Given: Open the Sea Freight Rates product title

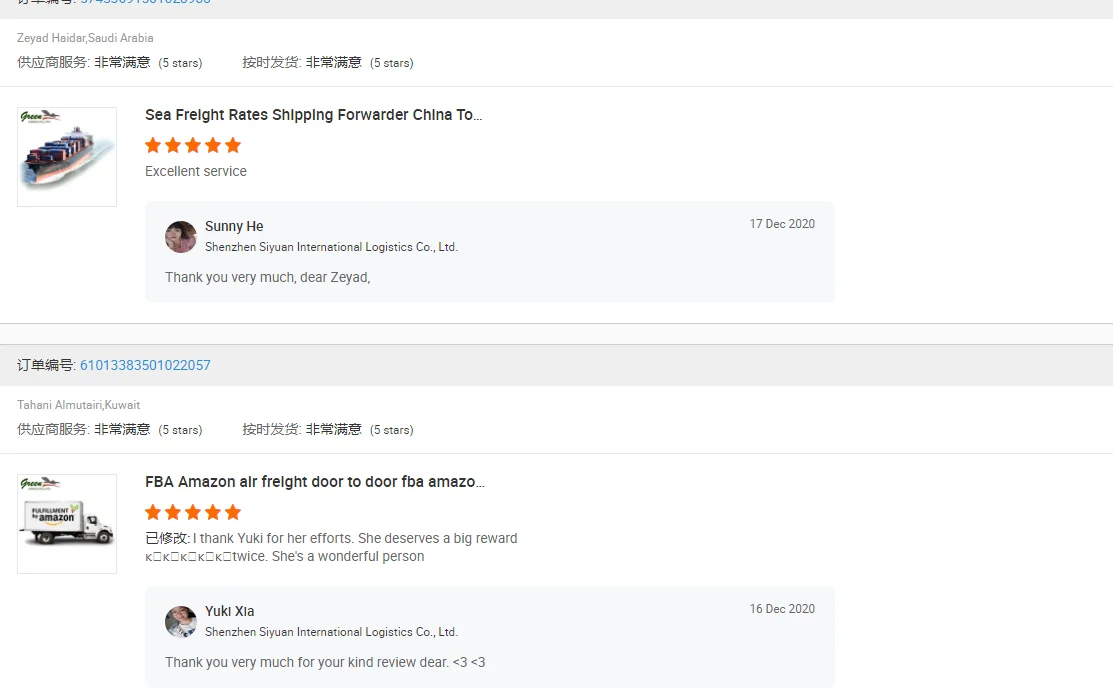Looking at the screenshot, I should 313,115.
